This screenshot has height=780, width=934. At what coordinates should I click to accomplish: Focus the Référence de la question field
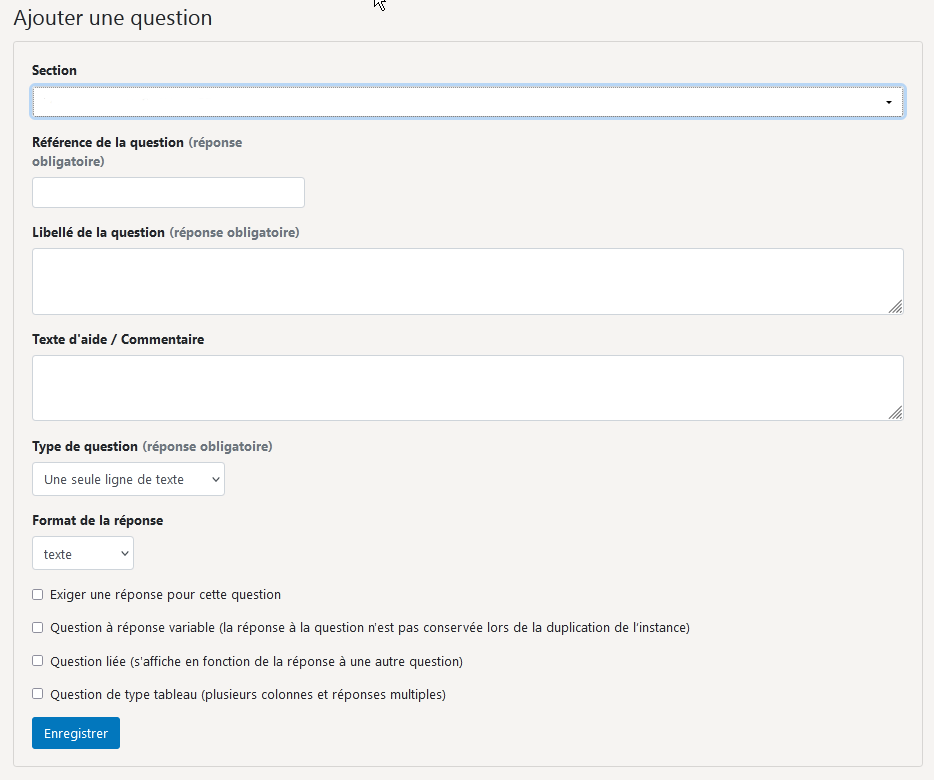[168, 192]
